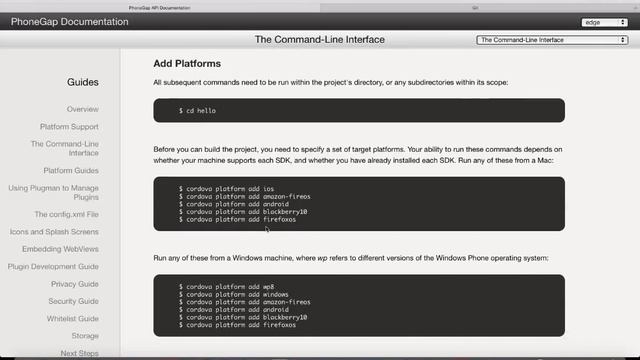Click Windows 'cordova platform add blackberry10' line
Viewport: 640px width, 360px height.
(243, 318)
